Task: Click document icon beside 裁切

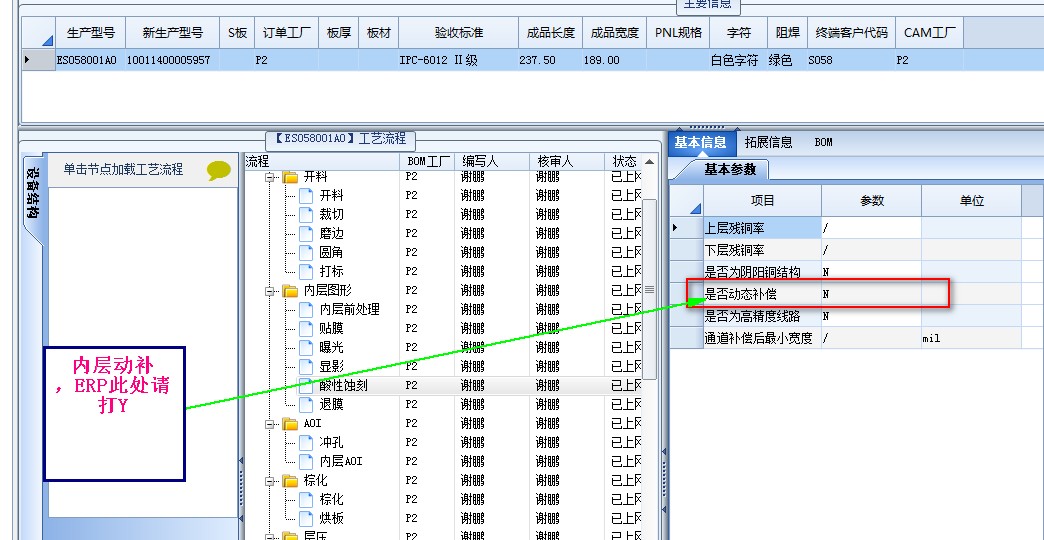Action: pyautogui.click(x=306, y=214)
